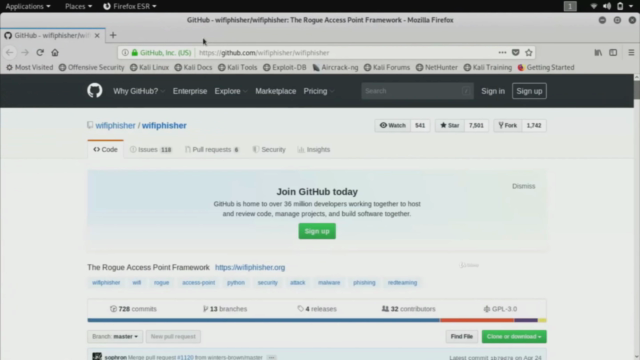Open Exploit-DB bookmark
The image size is (640, 360).
(284, 67)
